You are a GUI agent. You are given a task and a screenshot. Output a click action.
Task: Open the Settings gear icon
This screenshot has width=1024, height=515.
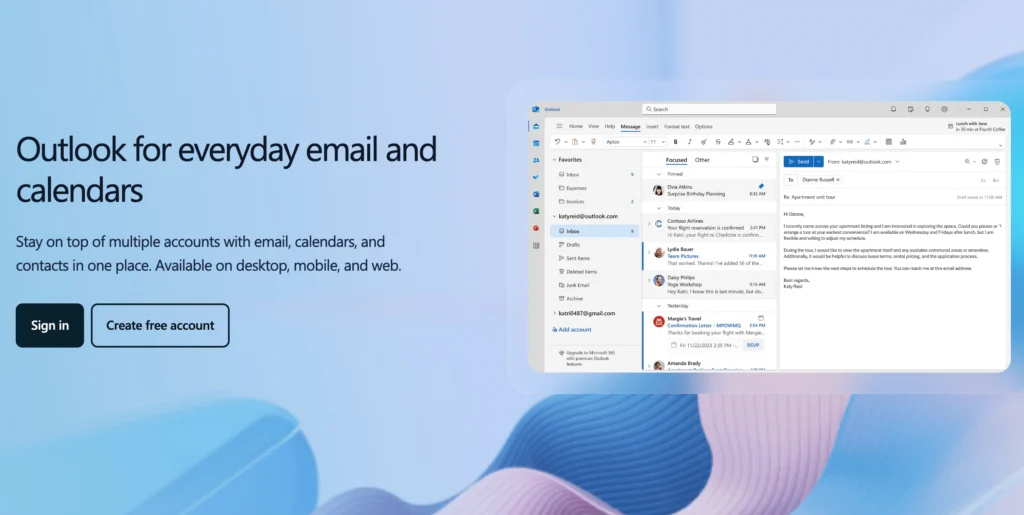tap(944, 109)
